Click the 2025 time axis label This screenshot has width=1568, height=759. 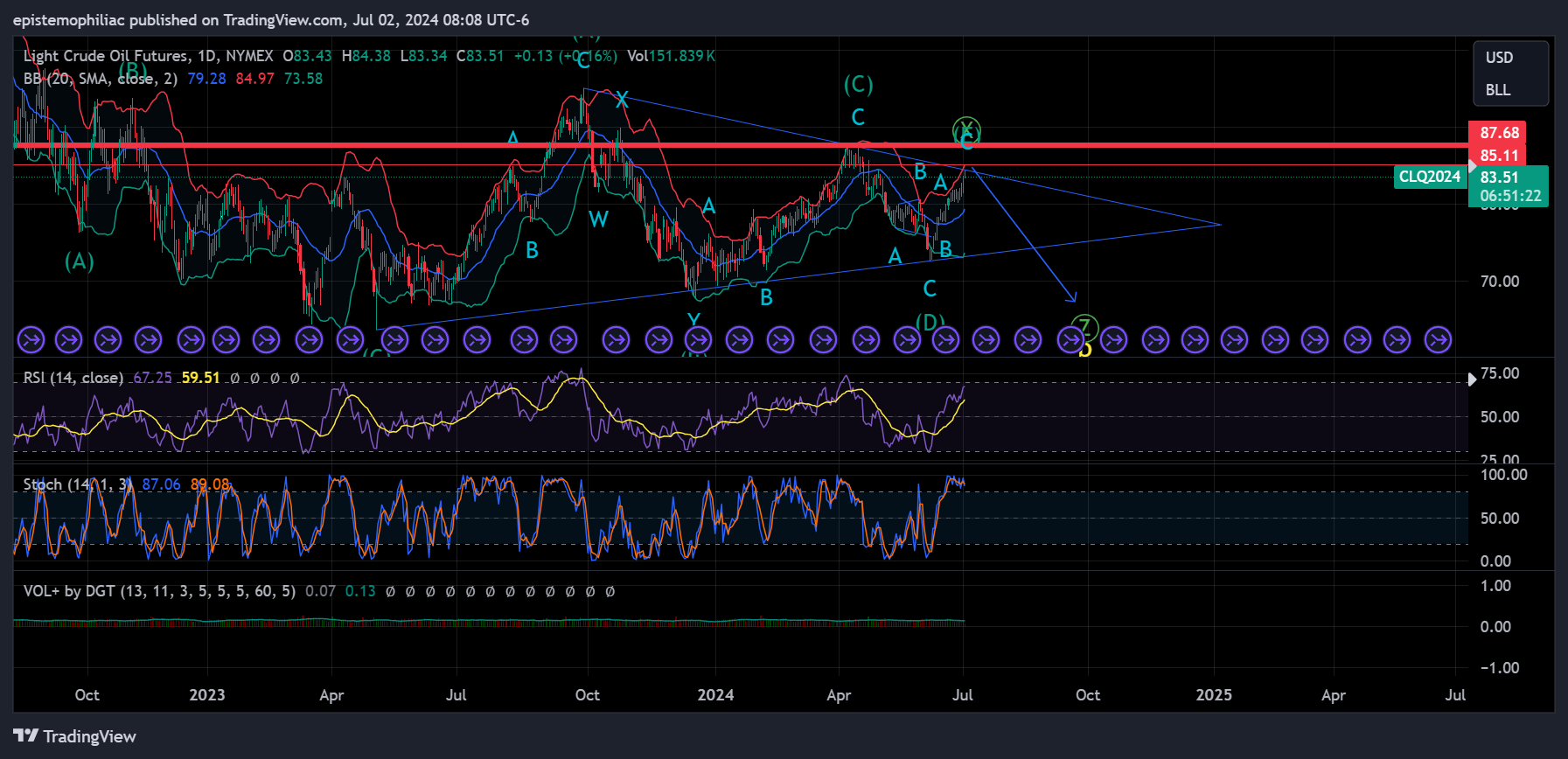[x=1214, y=695]
